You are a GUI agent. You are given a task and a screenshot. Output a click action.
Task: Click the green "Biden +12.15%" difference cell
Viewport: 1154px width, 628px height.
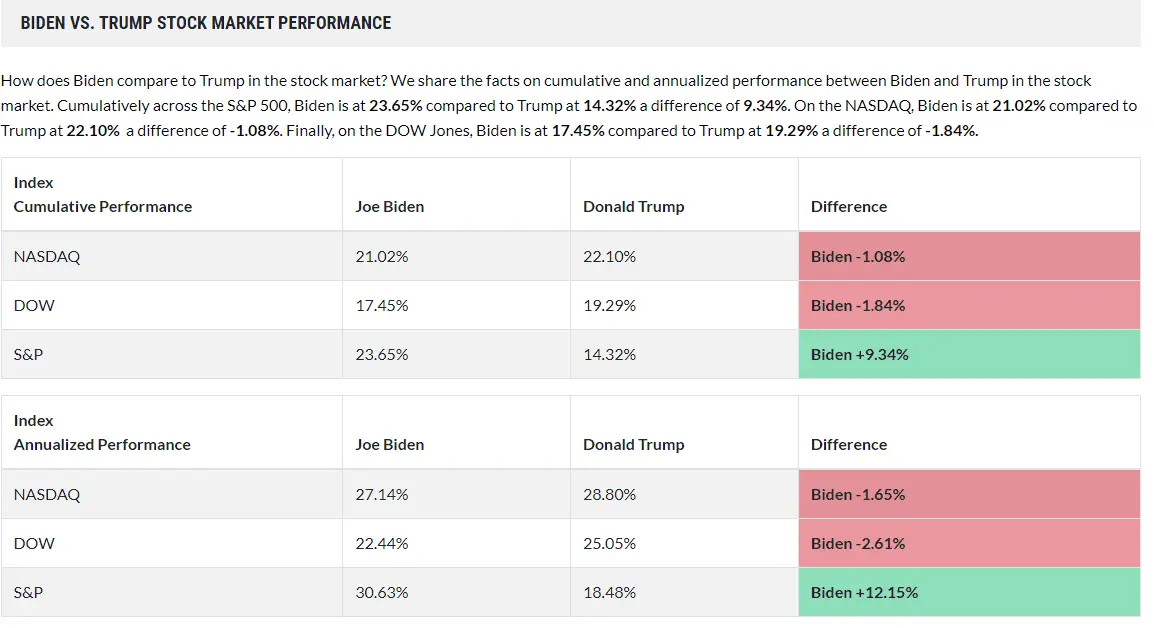coord(864,592)
